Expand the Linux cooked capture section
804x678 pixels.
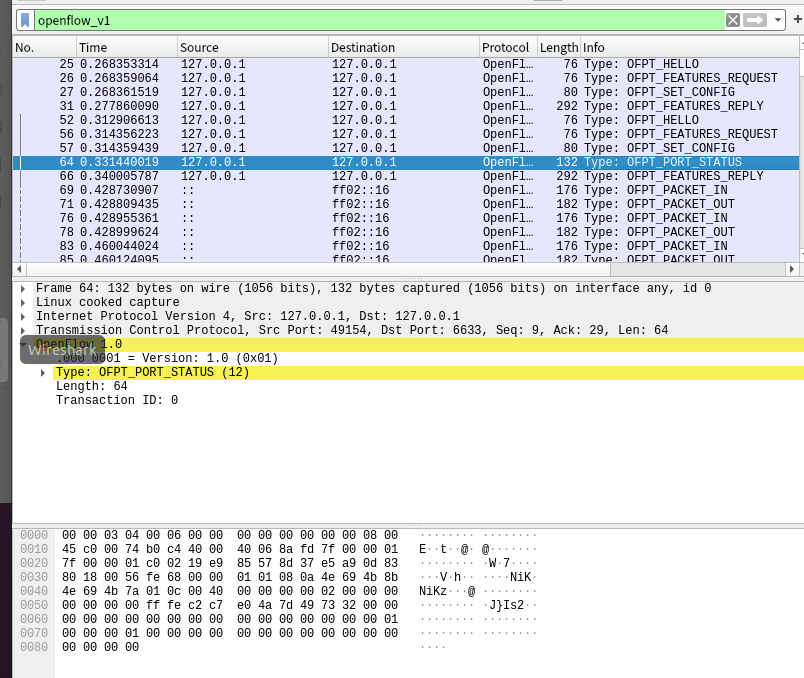[x=23, y=303]
